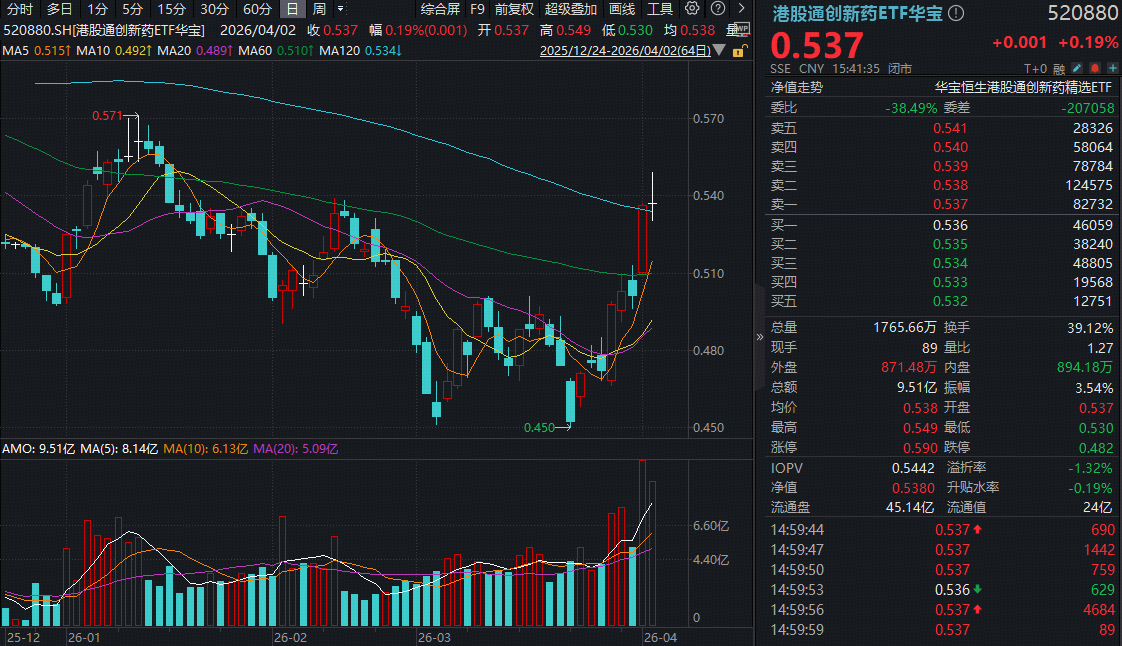The width and height of the screenshot is (1122, 646).
Task: Toggle the date range lock icon
Action: point(740,50)
